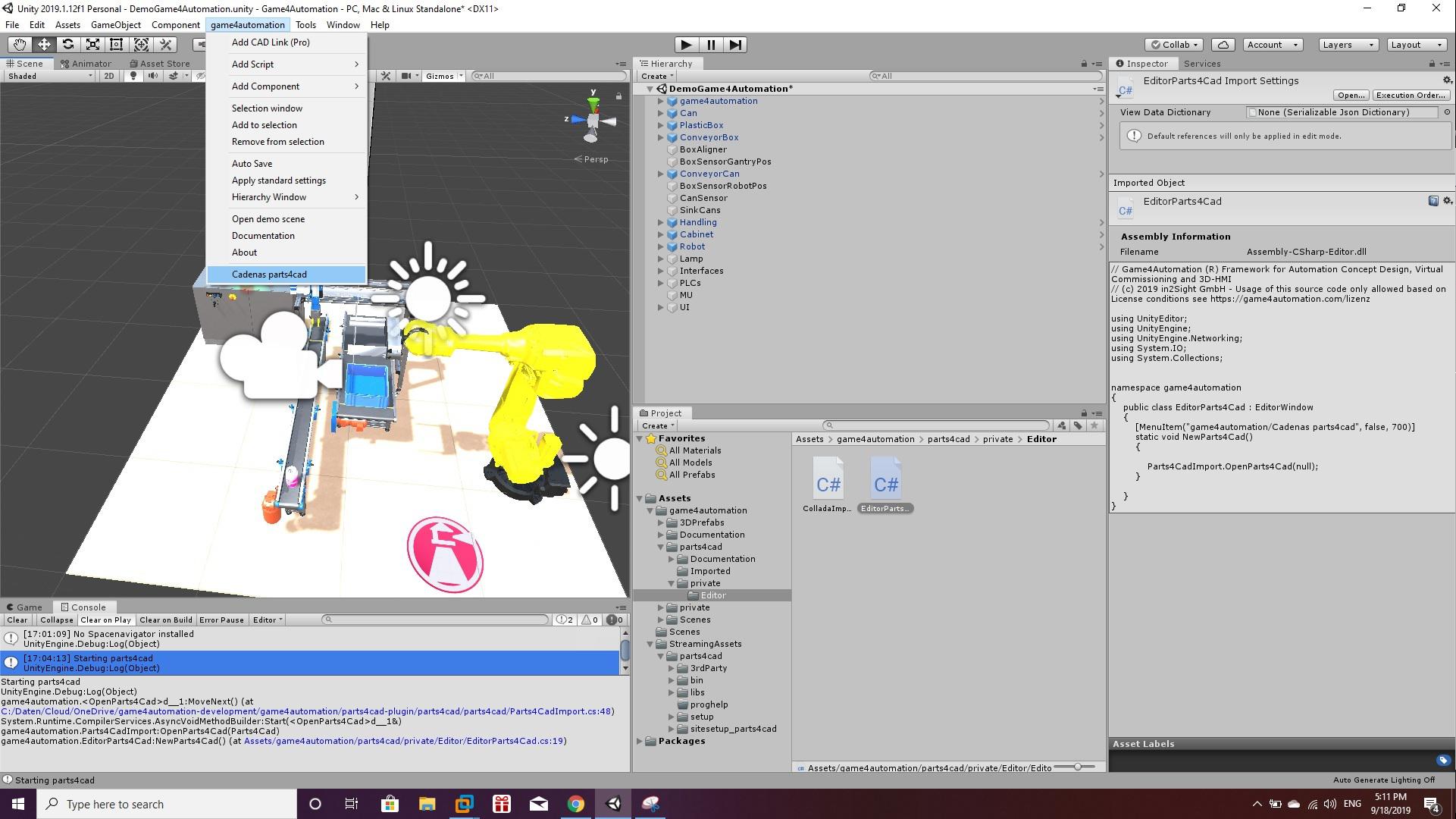Toggle error message count filter

point(615,620)
